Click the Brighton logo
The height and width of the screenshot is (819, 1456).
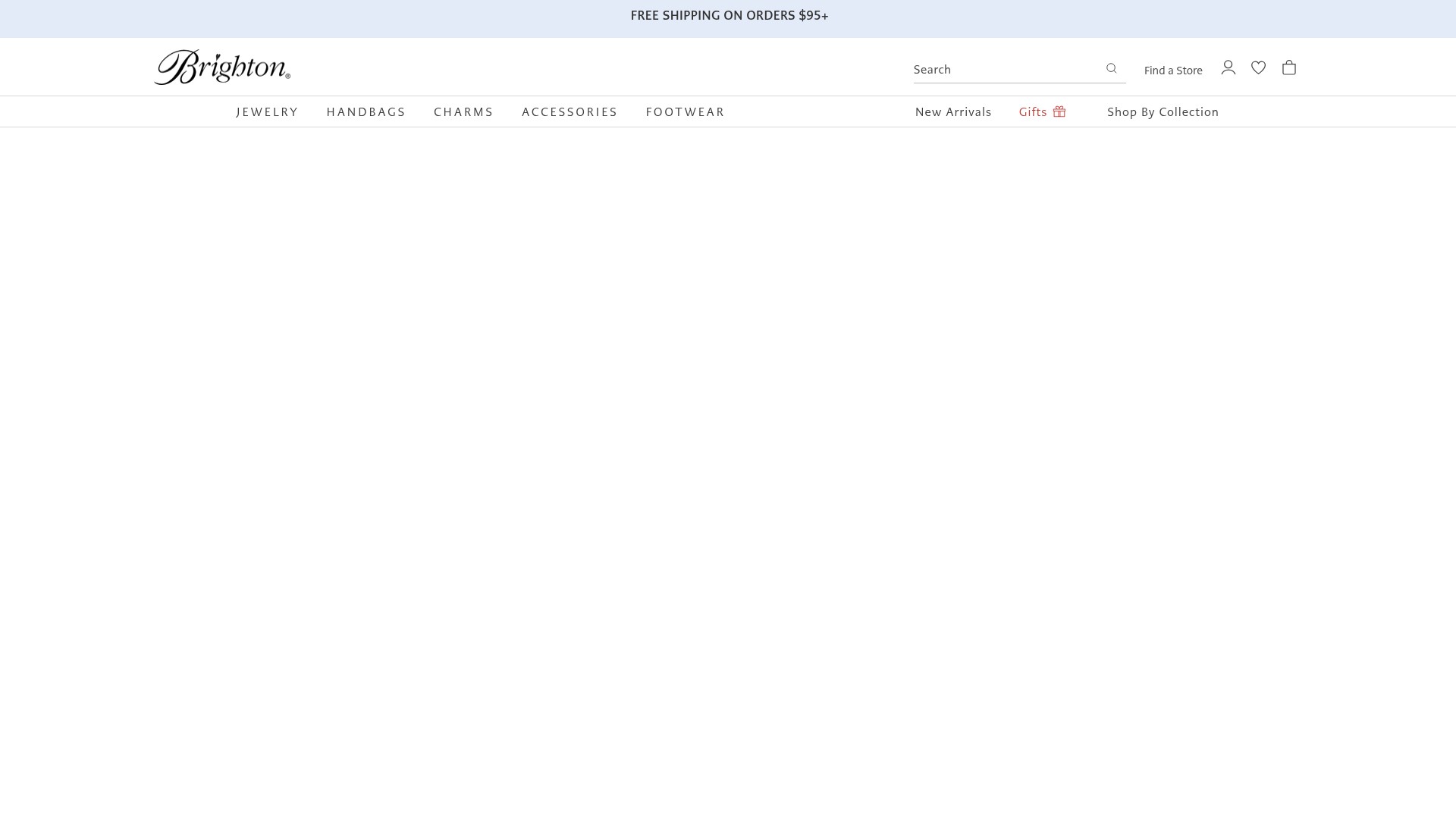222,67
